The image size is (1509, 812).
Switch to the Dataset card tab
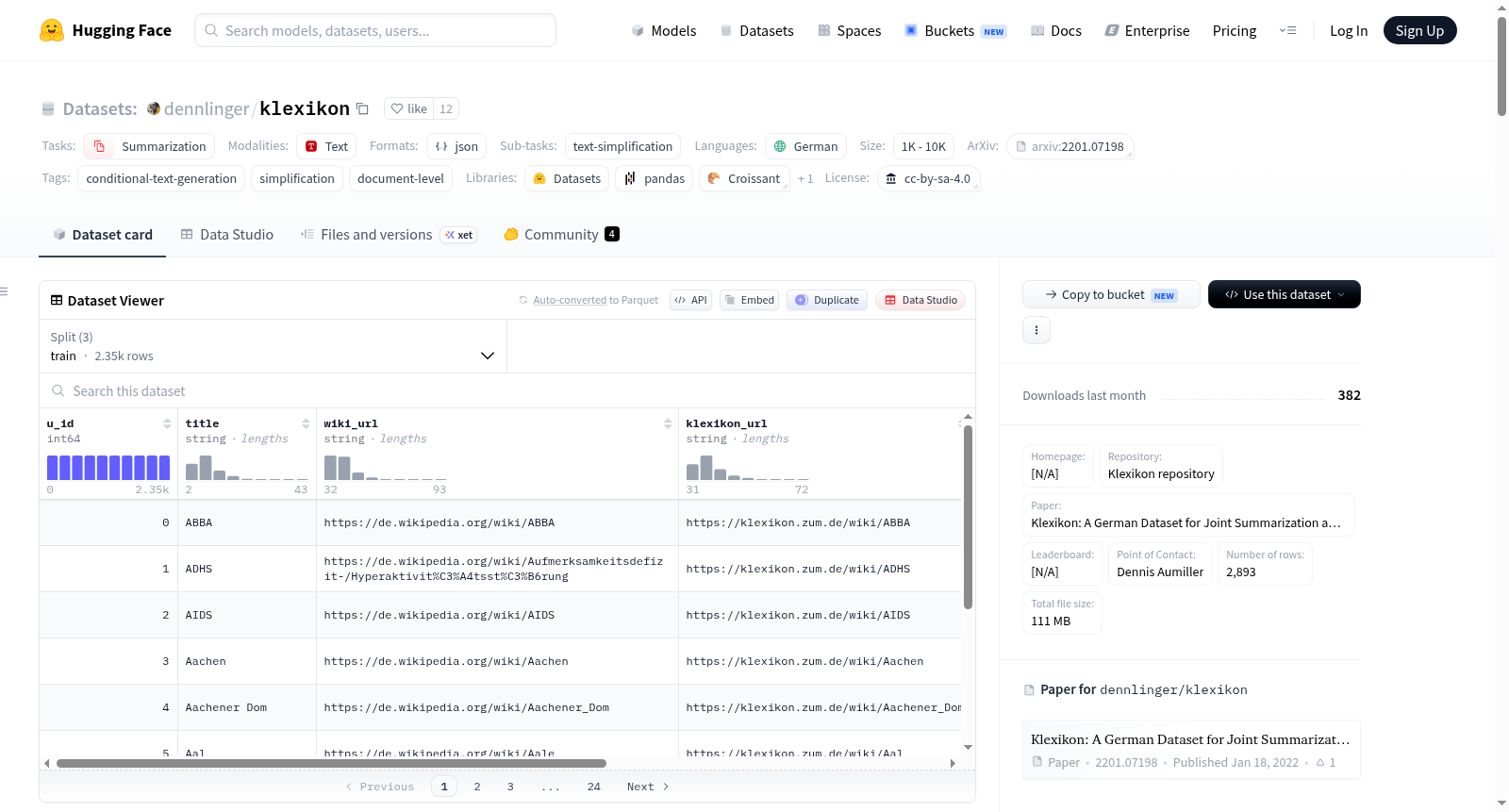[103, 235]
